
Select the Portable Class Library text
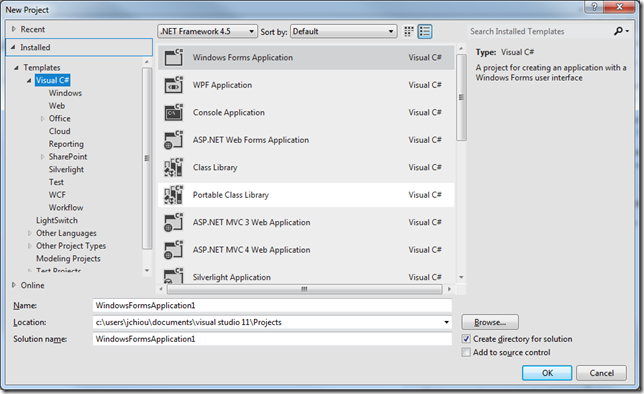[231, 195]
